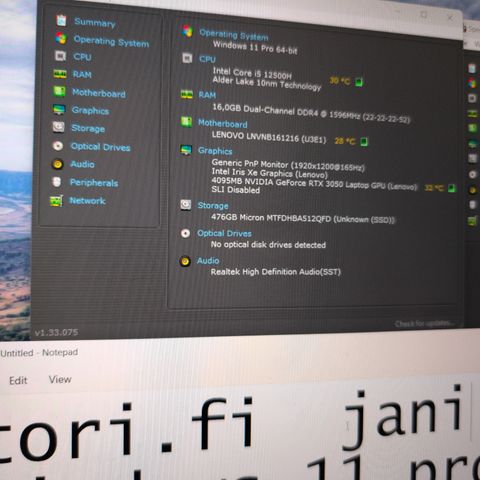Select the RAM icon in the sidebar
Image resolution: width=480 pixels, height=480 pixels.
(60, 74)
